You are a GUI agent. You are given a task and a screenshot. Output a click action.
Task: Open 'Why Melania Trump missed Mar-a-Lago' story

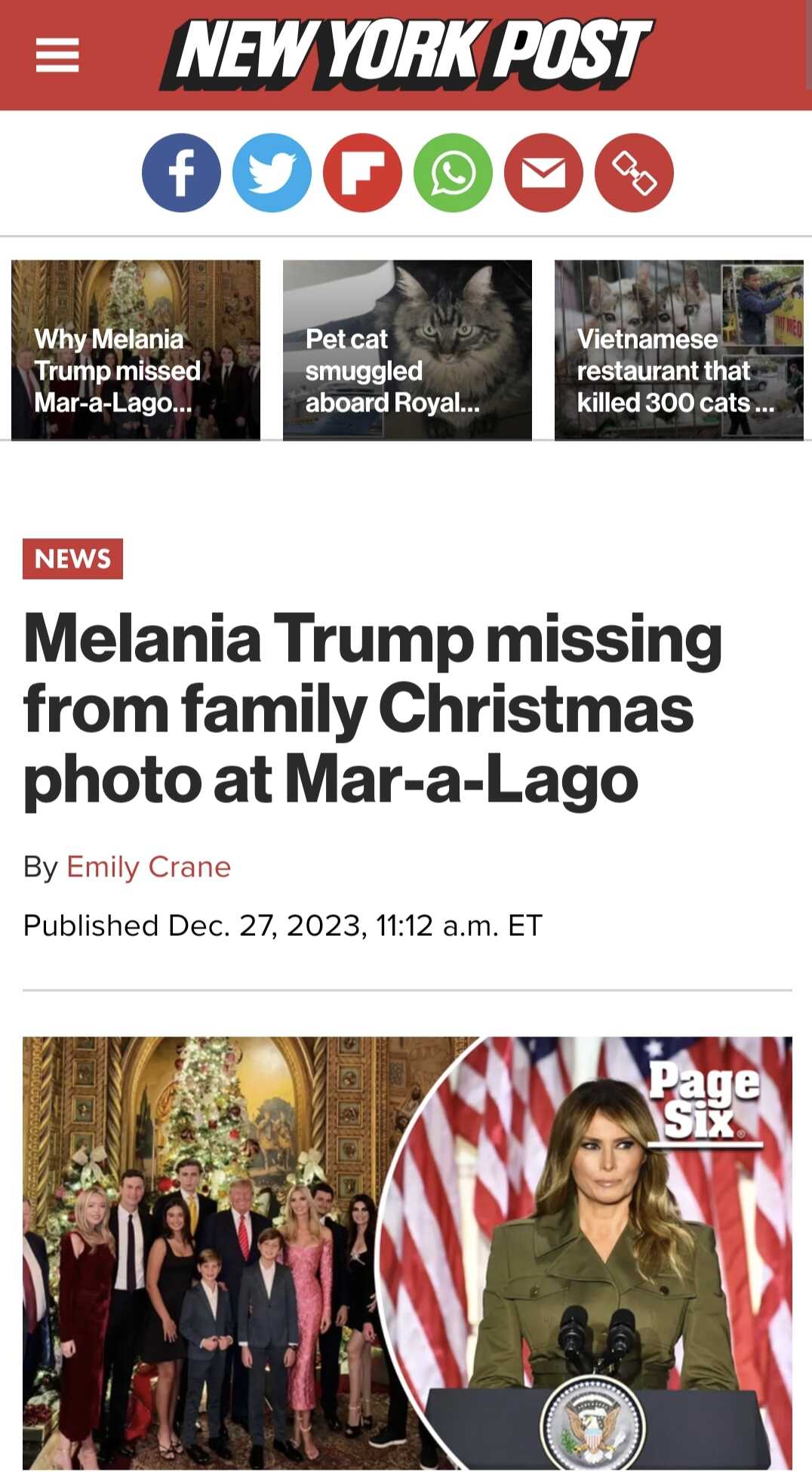click(x=117, y=371)
